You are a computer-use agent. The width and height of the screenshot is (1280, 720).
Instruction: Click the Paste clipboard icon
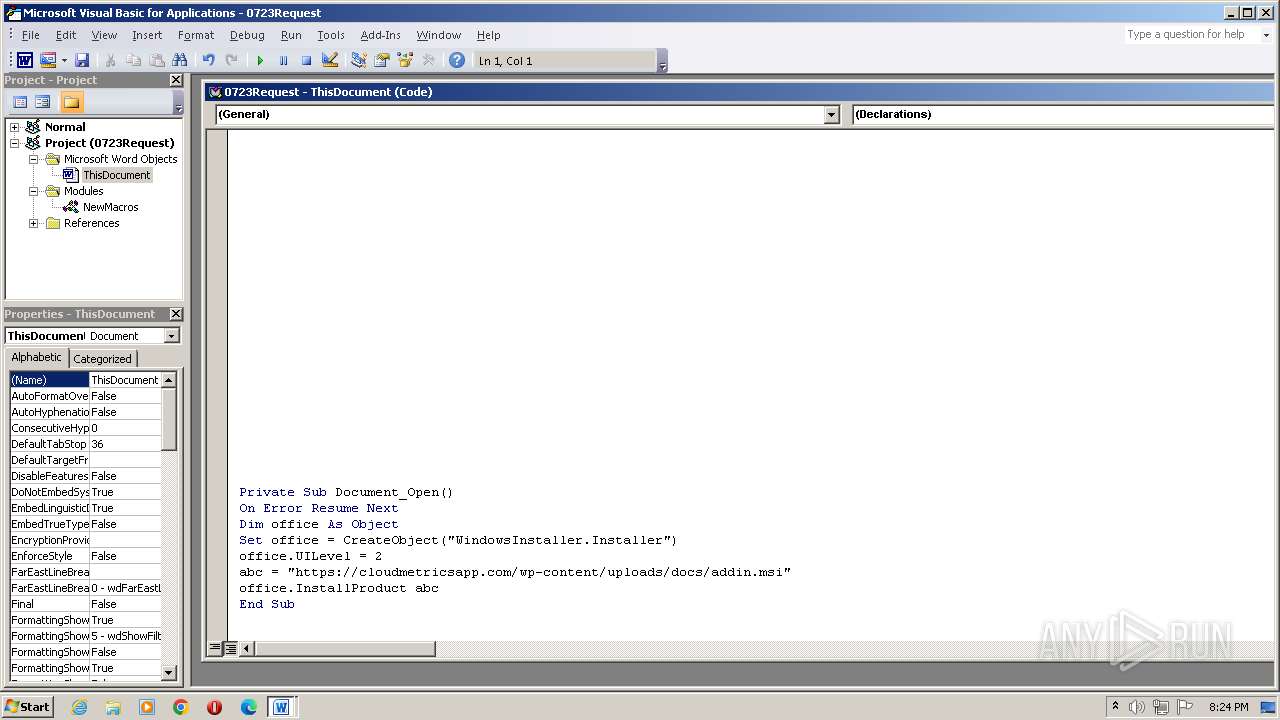(156, 61)
